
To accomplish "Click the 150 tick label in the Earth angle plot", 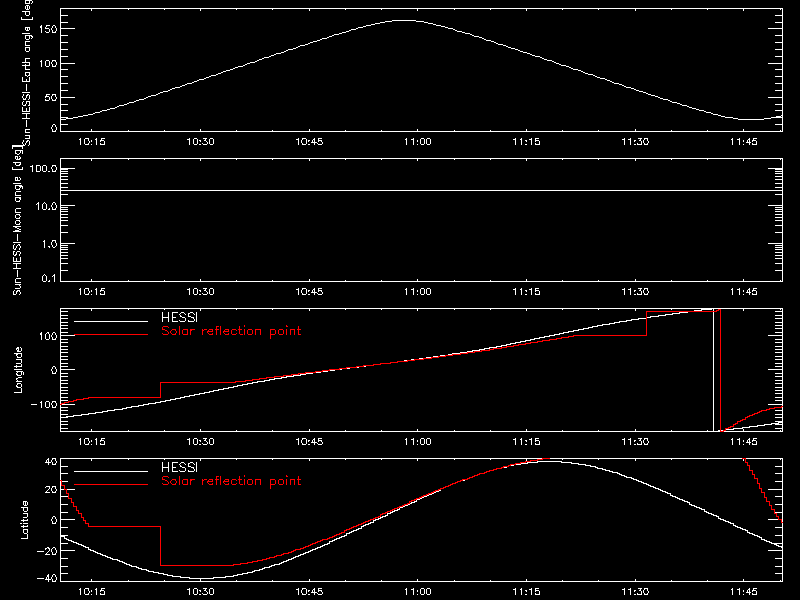I will coord(48,30).
